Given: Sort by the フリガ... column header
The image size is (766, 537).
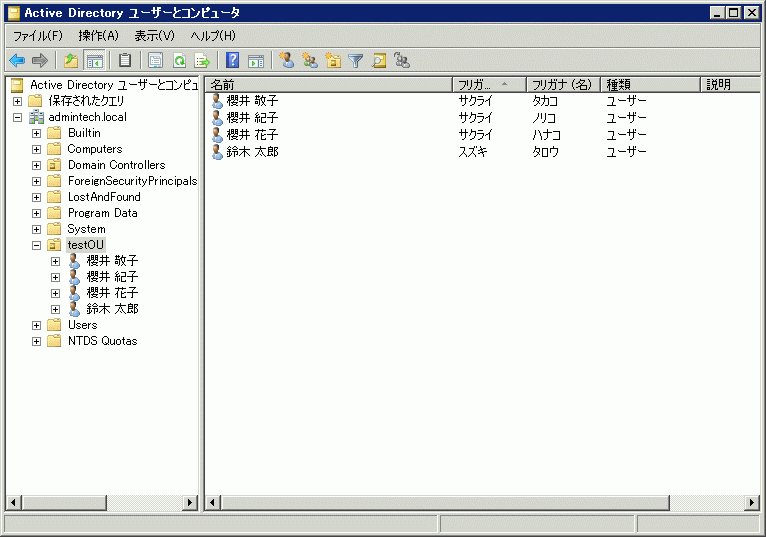Looking at the screenshot, I should tap(489, 85).
